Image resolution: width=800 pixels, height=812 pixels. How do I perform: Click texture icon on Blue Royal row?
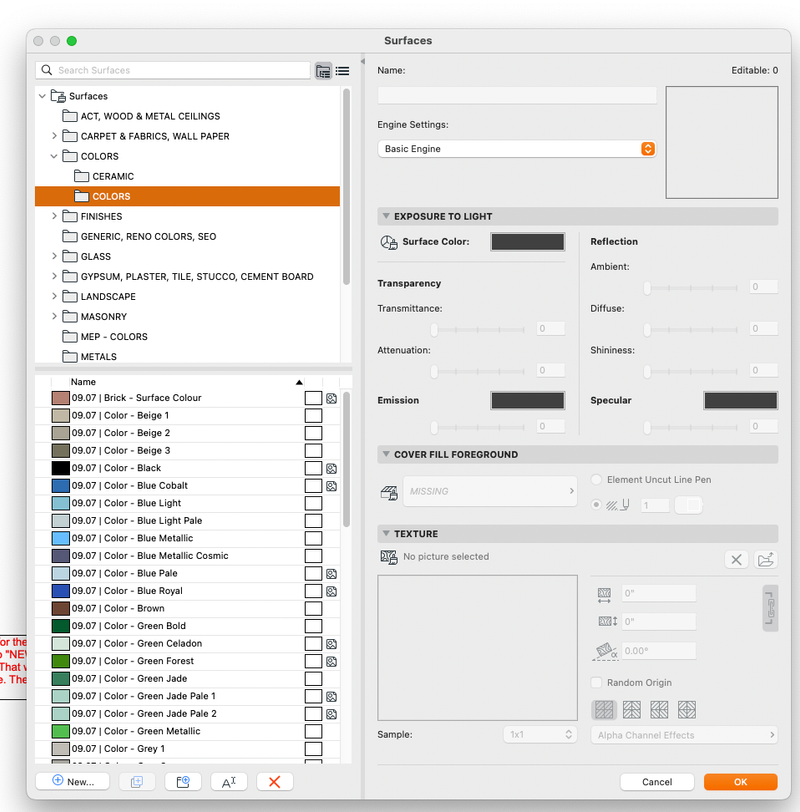331,591
